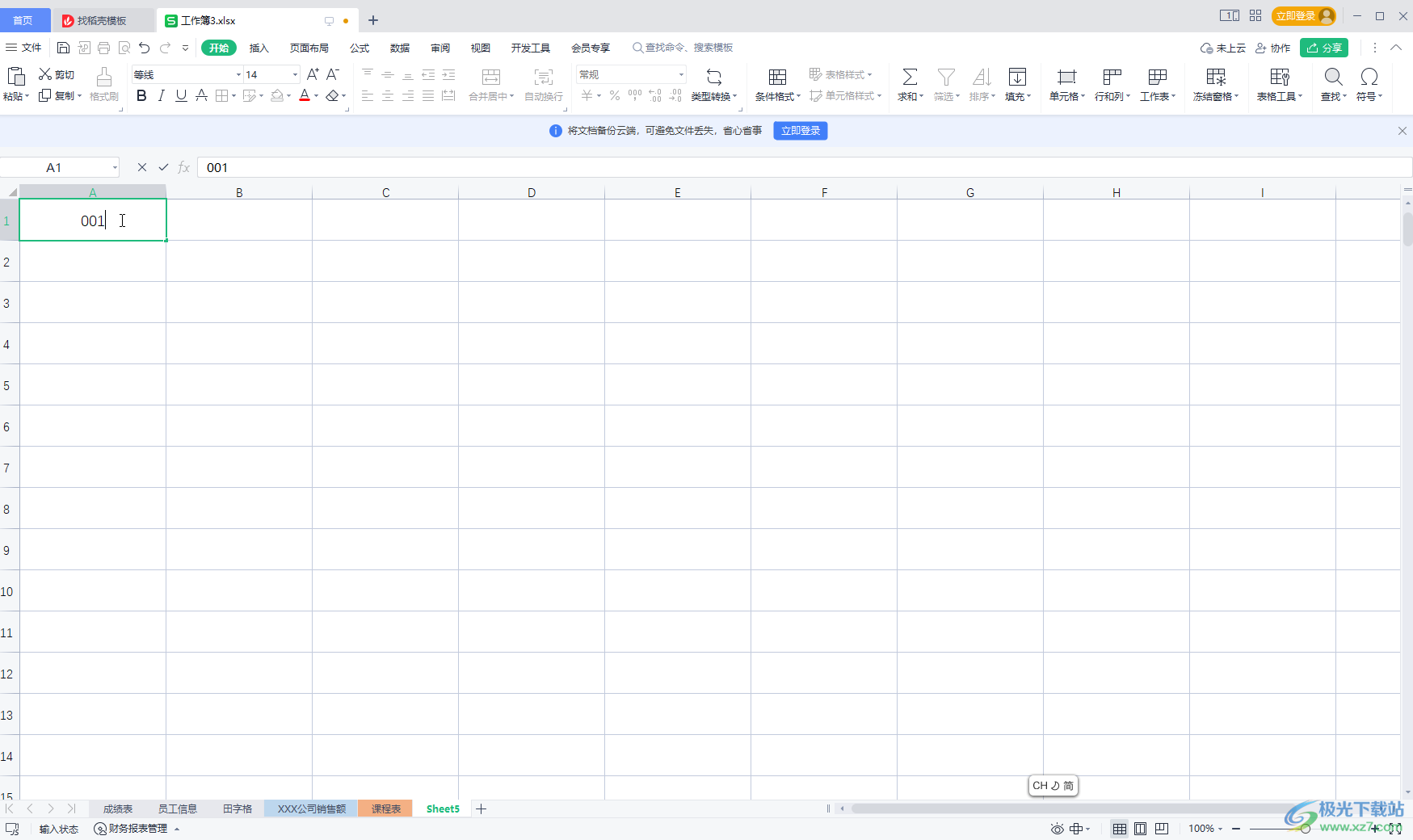The width and height of the screenshot is (1413, 840).
Task: Click the Share (分享) button
Action: (1324, 48)
